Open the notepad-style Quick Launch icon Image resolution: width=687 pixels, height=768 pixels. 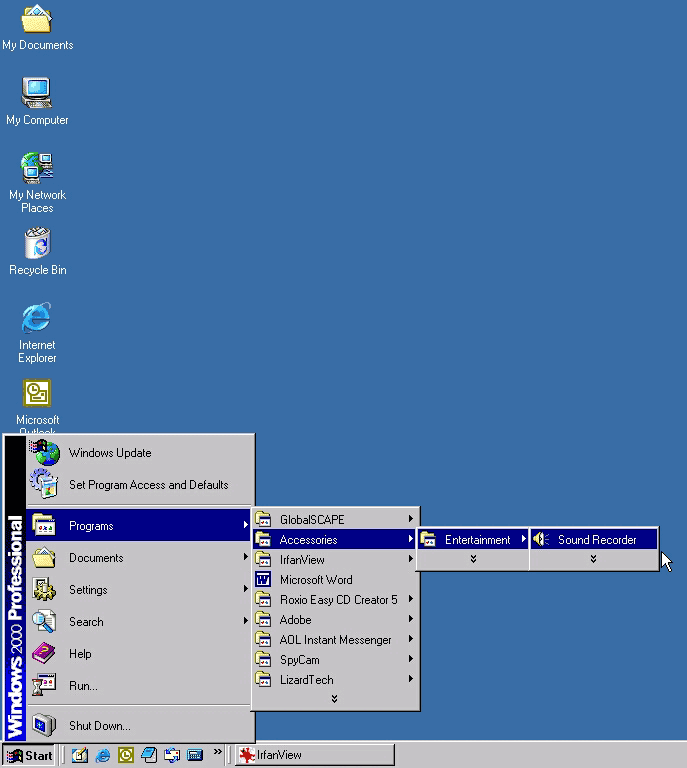click(x=149, y=755)
